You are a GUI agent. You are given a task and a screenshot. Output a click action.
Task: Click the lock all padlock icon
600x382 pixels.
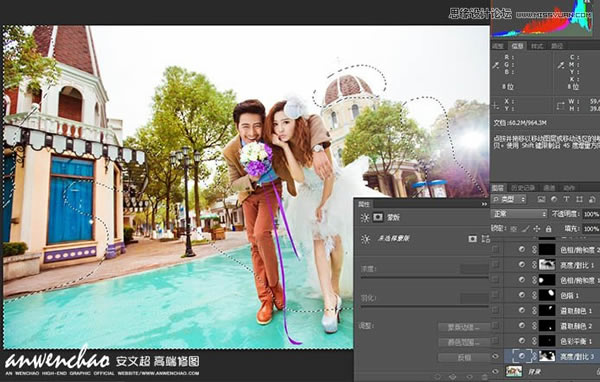point(548,229)
